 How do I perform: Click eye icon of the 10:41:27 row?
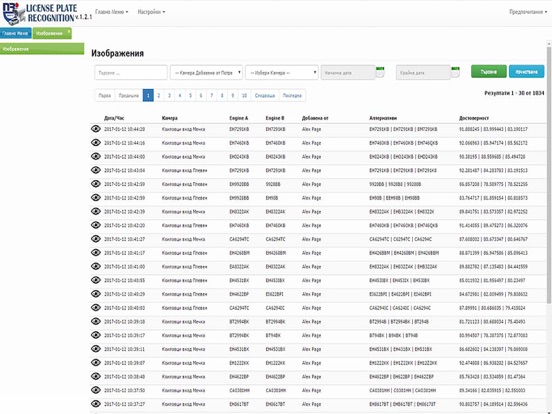click(96, 239)
